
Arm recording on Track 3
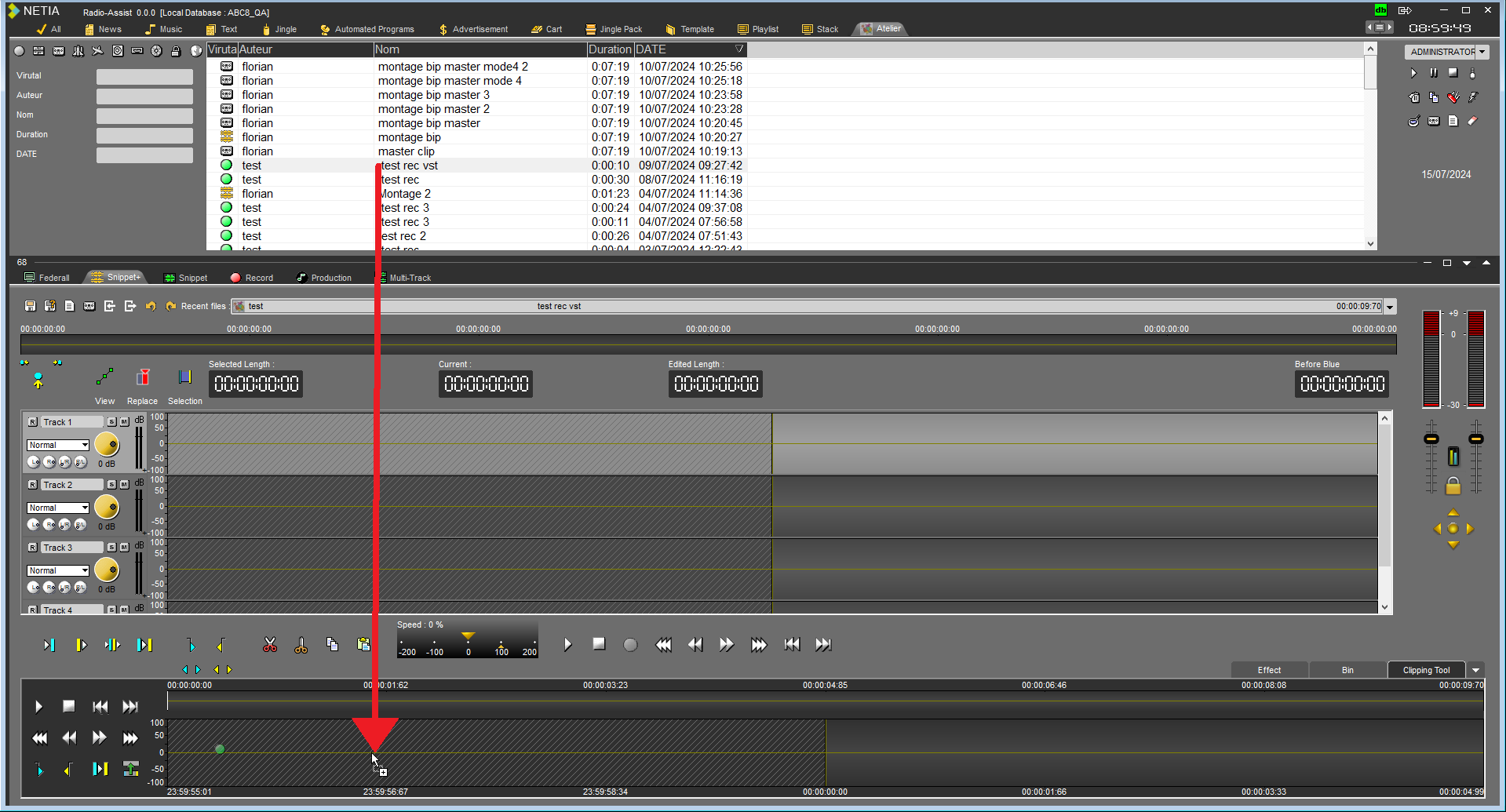click(x=32, y=548)
